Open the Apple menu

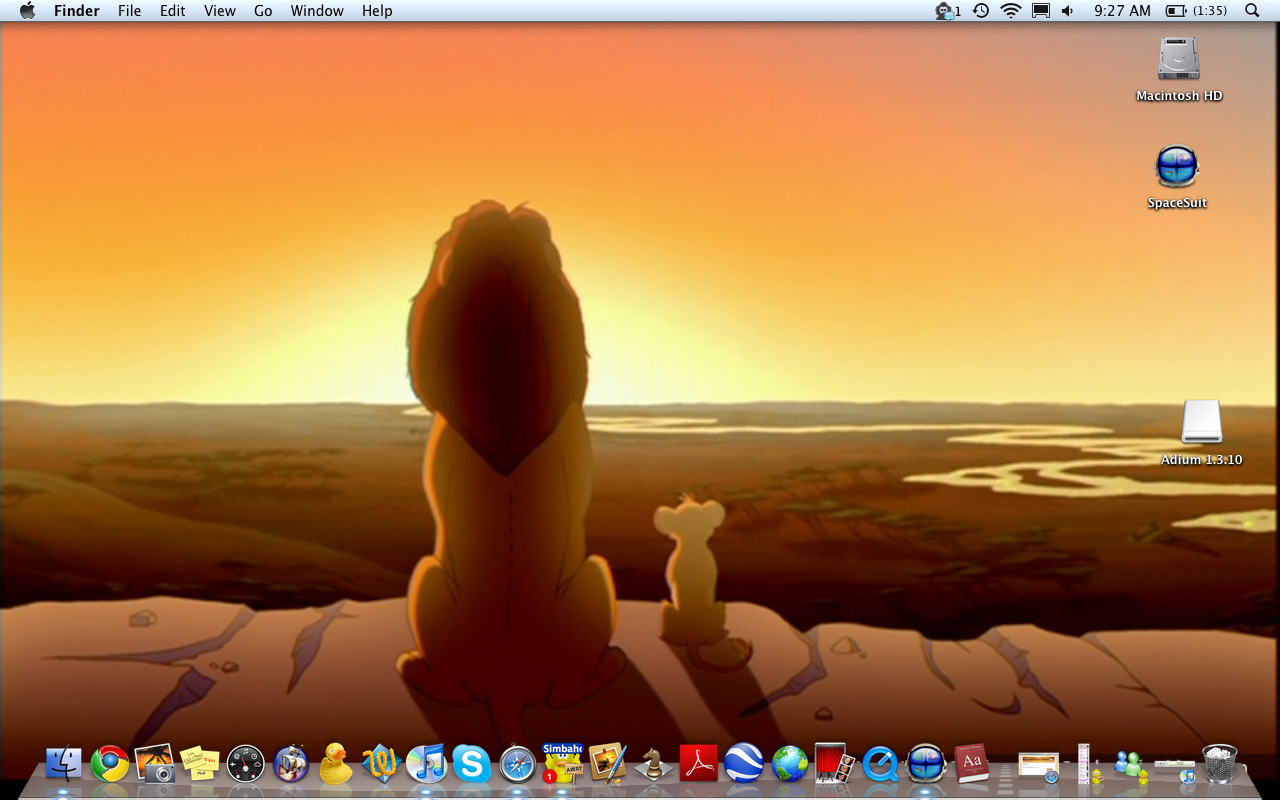click(27, 11)
